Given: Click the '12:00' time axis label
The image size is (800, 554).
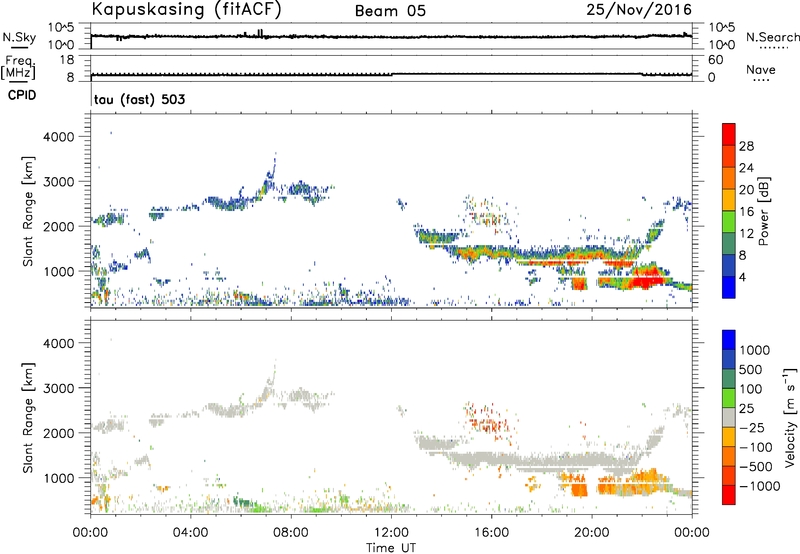Looking at the screenshot, I should (391, 533).
